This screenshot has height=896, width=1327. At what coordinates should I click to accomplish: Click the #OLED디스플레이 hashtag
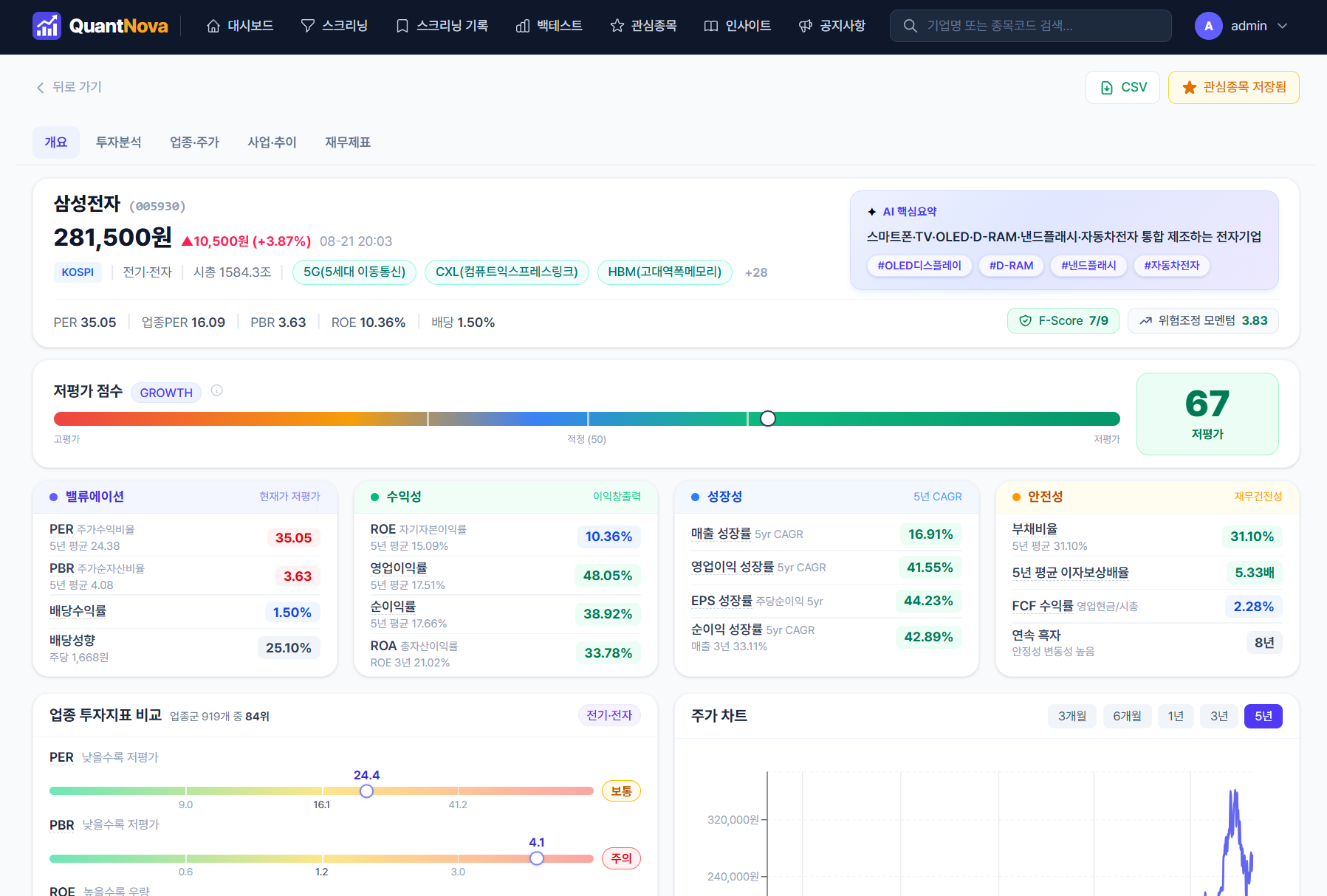point(919,266)
